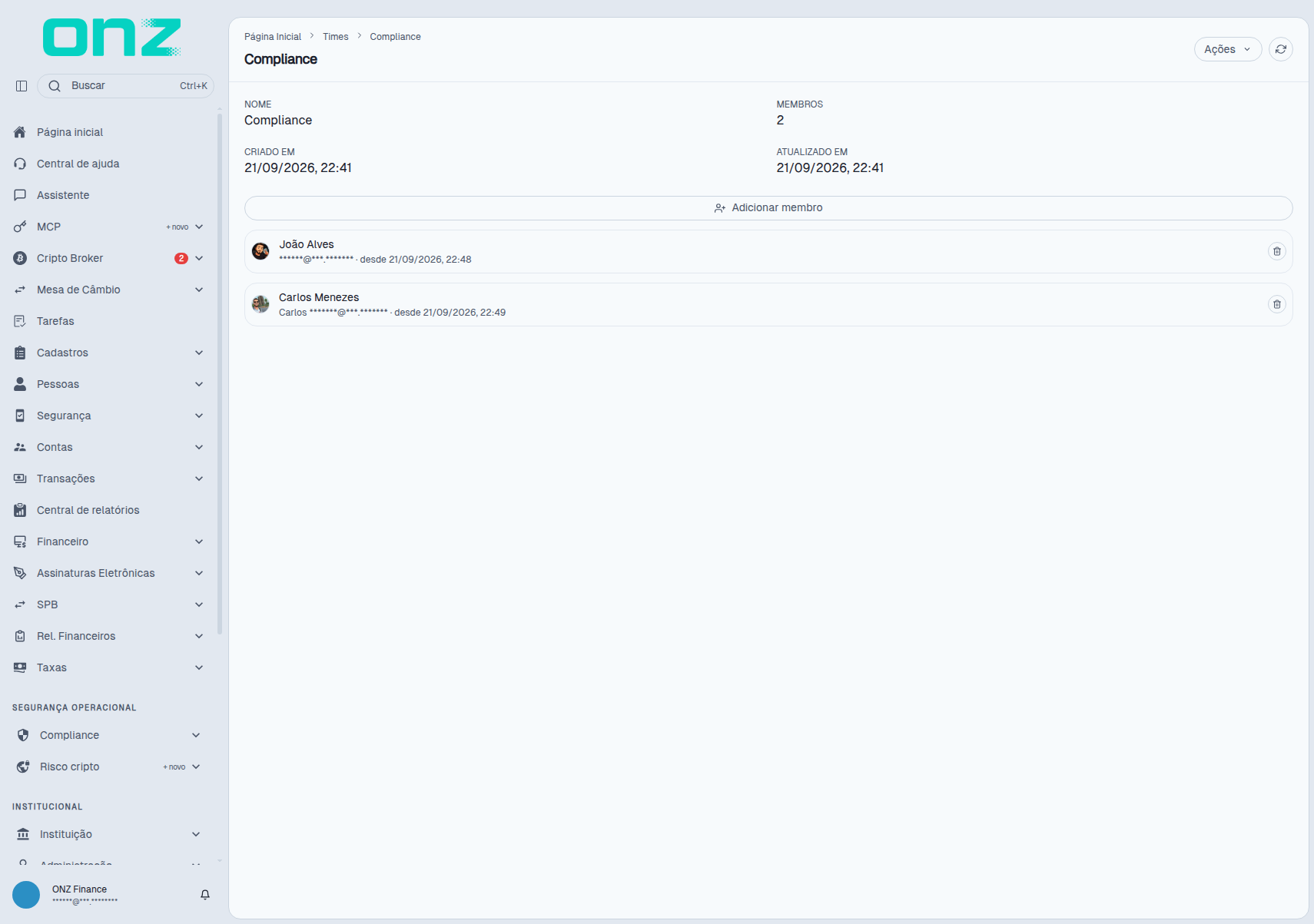The height and width of the screenshot is (924, 1314).
Task: Click Adicionar membro button
Action: point(768,208)
